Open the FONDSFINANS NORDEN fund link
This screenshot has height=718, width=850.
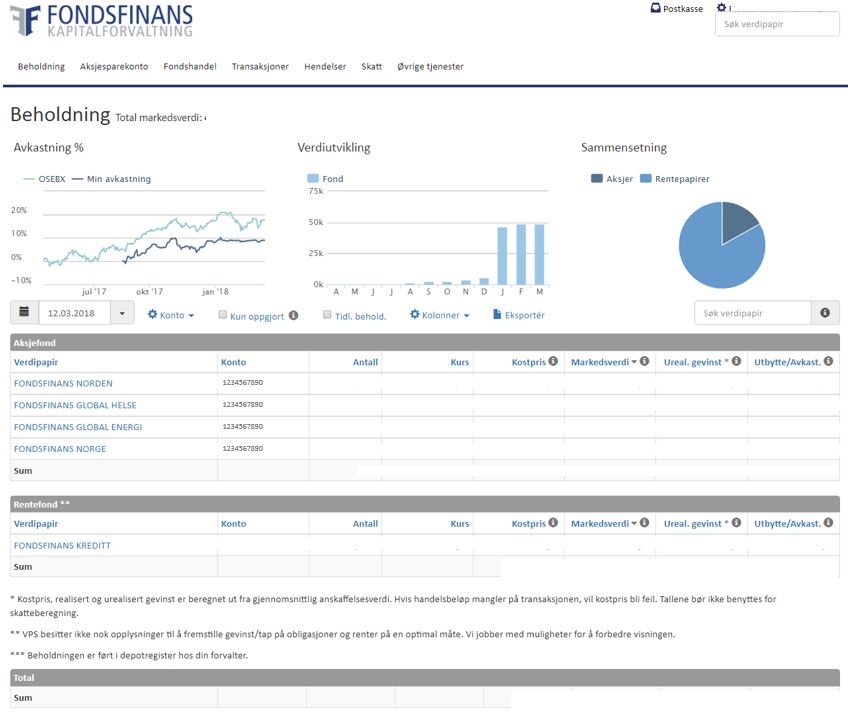(x=63, y=383)
